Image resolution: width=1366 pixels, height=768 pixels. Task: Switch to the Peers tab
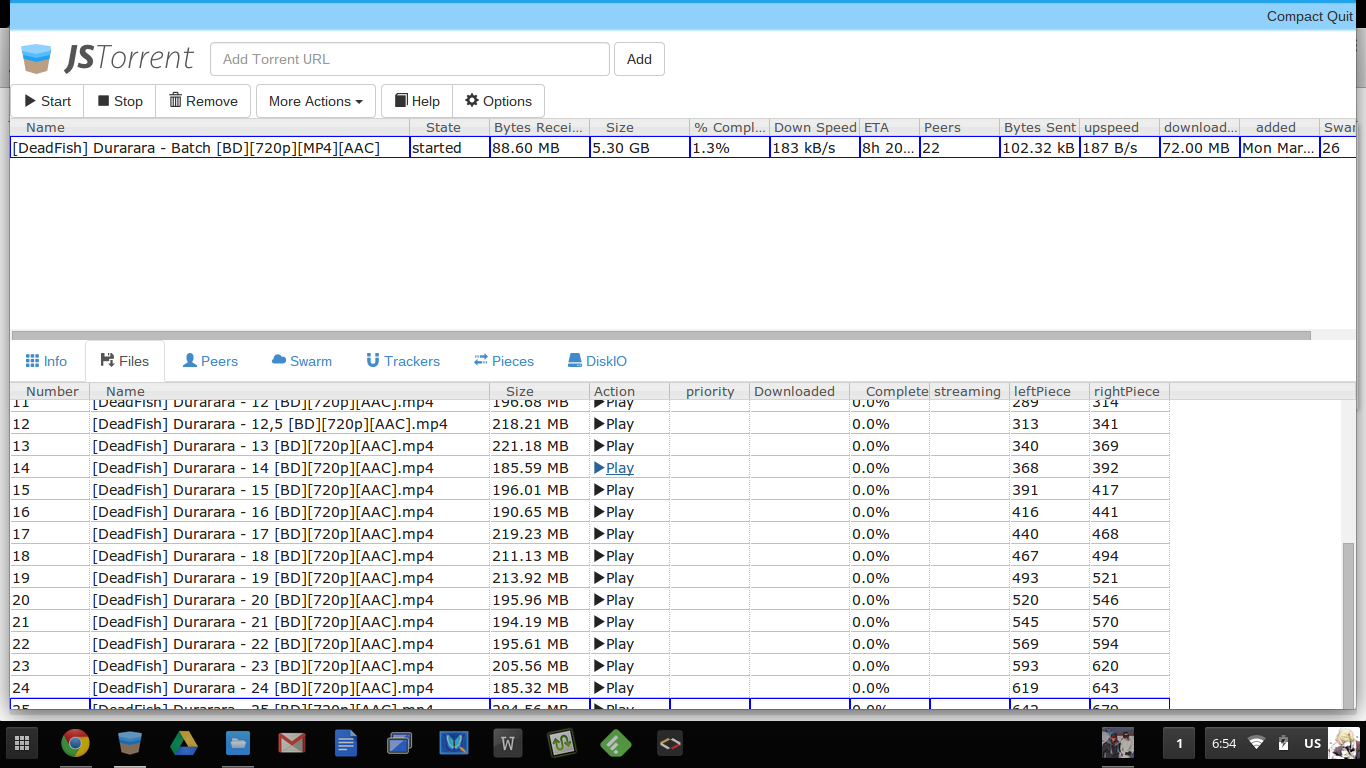coord(210,361)
